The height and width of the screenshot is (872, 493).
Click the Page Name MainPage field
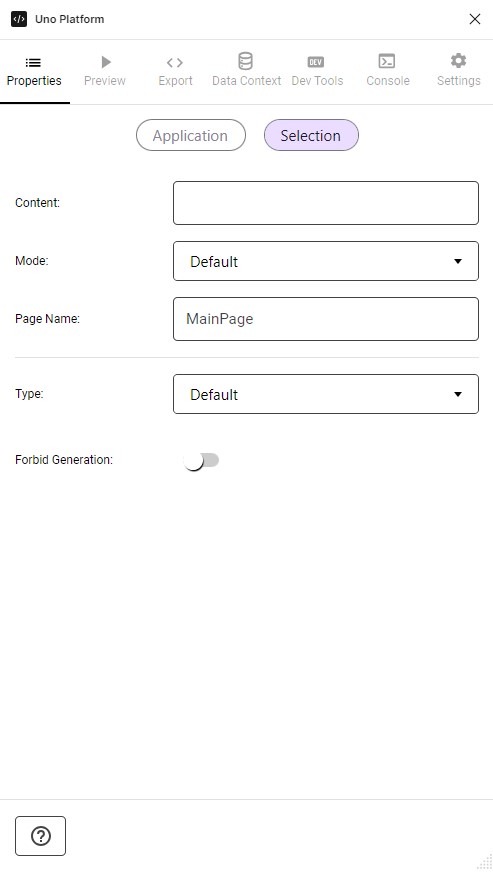[326, 319]
